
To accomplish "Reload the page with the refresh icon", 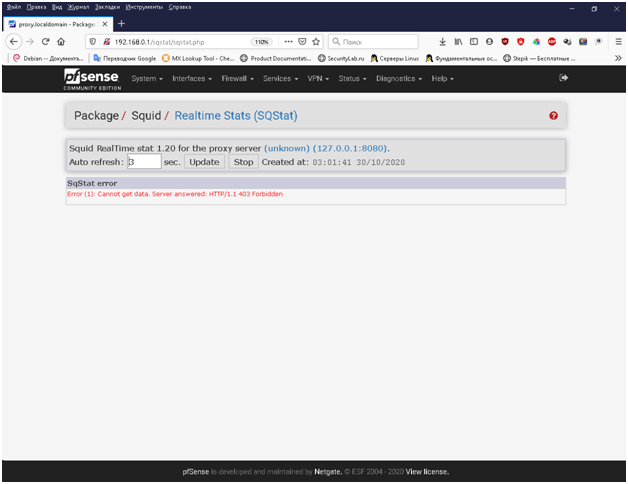I will [45, 42].
